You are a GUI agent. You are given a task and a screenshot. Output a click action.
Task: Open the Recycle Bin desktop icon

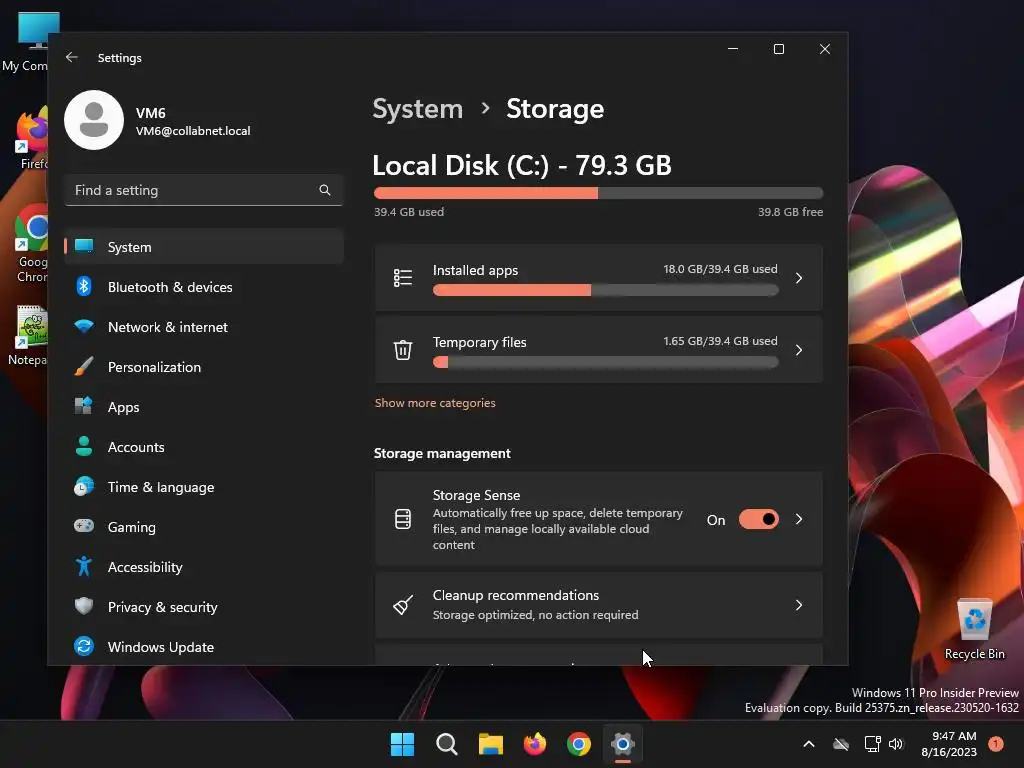pyautogui.click(x=974, y=630)
